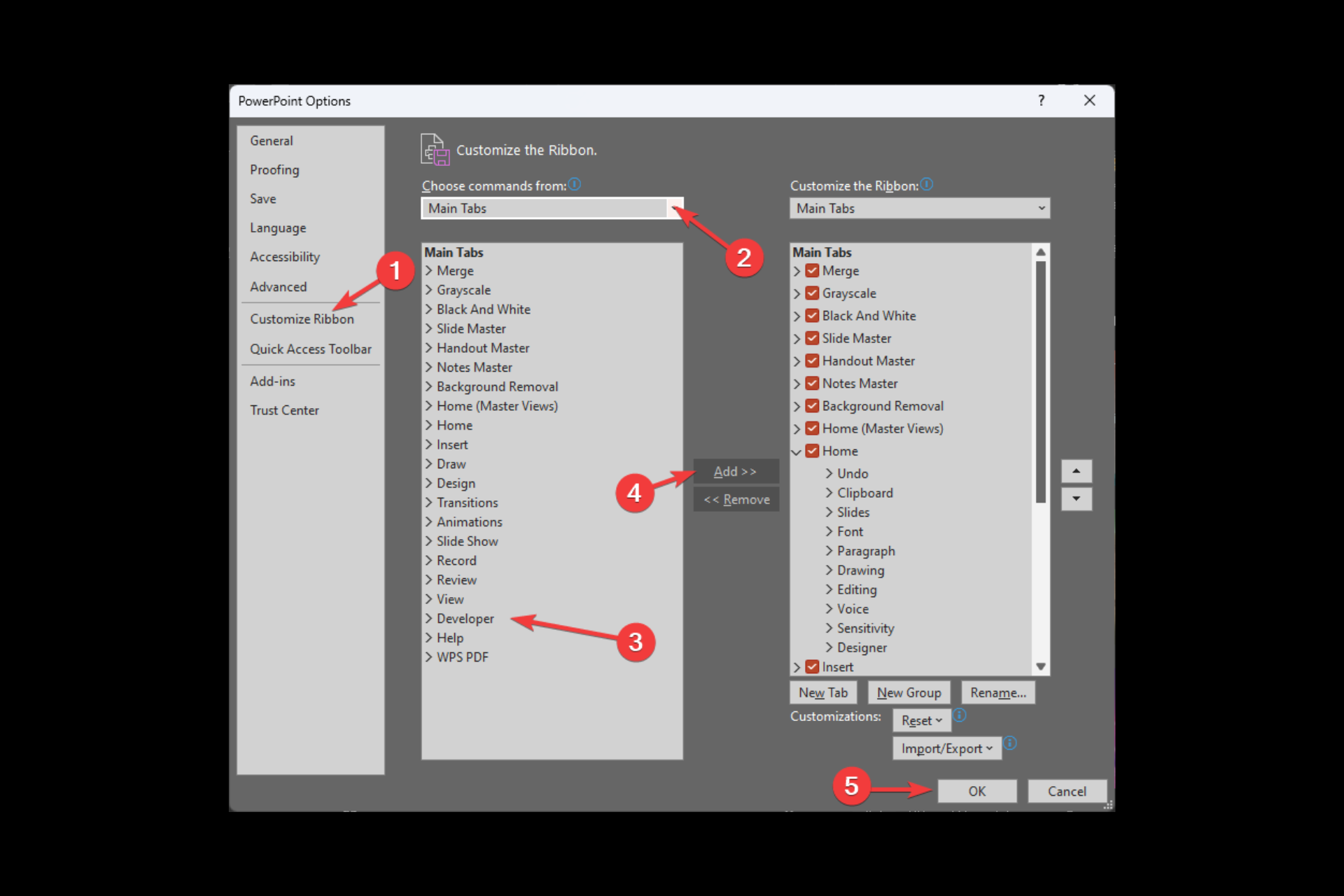Image resolution: width=1344 pixels, height=896 pixels.
Task: Expand Developer in left commands list
Action: pos(428,618)
